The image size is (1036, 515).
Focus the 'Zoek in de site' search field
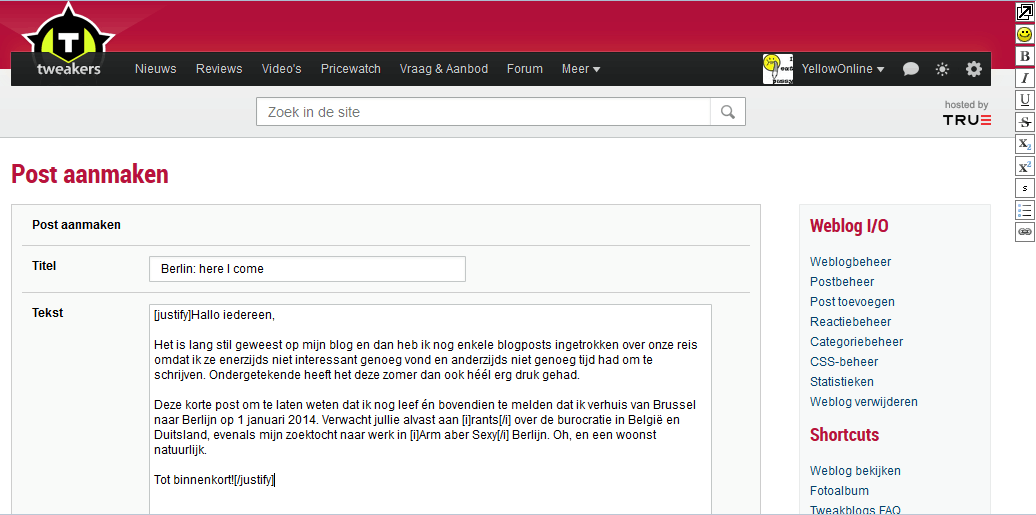pos(484,112)
